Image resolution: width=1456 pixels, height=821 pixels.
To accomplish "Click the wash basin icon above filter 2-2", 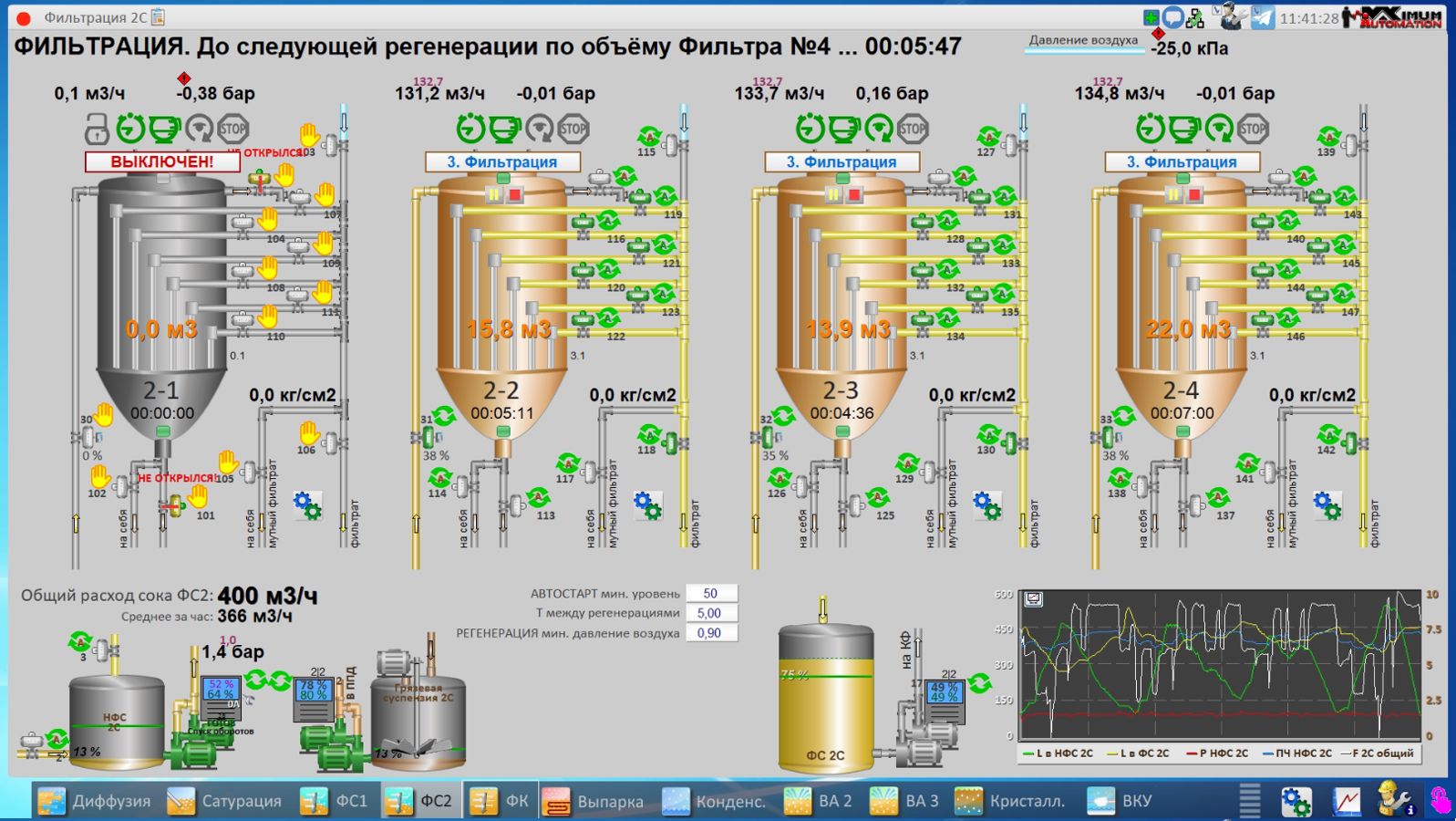I will (504, 129).
